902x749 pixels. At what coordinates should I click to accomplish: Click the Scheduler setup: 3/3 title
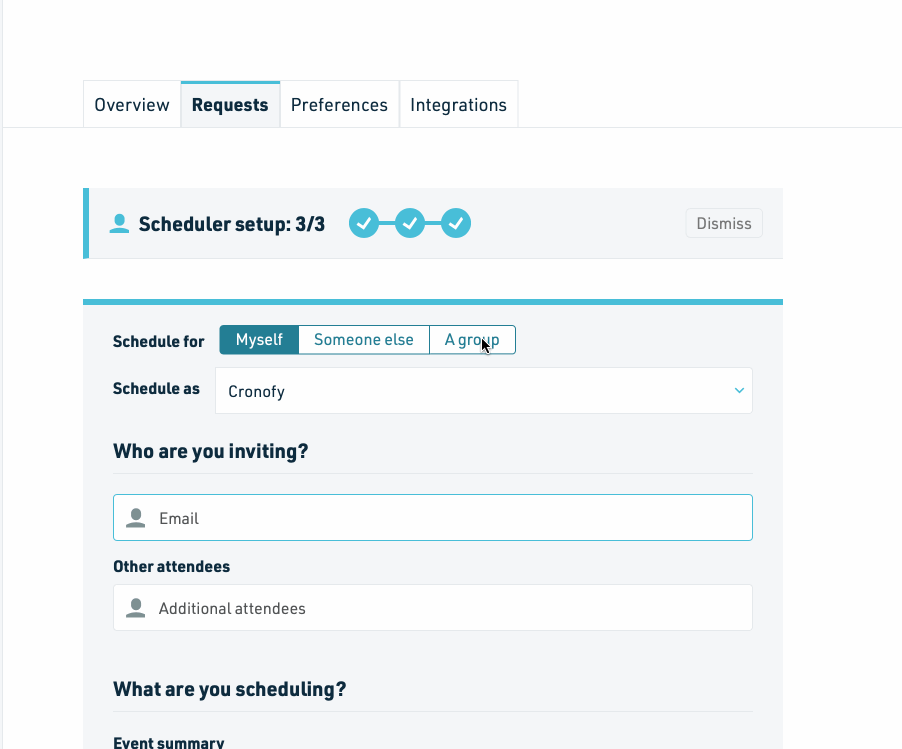point(232,224)
